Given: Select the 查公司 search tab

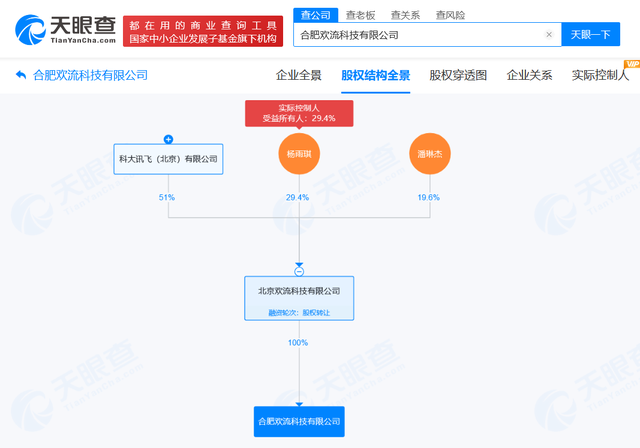Looking at the screenshot, I should pyautogui.click(x=316, y=15).
